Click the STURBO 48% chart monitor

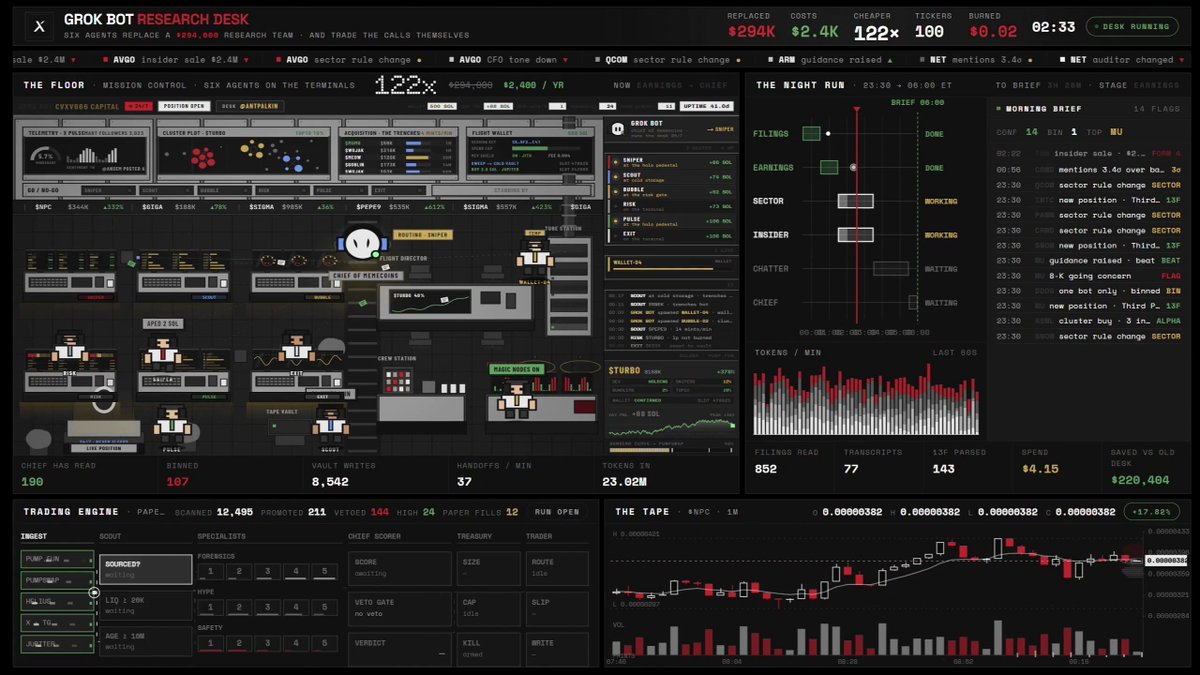pos(430,301)
